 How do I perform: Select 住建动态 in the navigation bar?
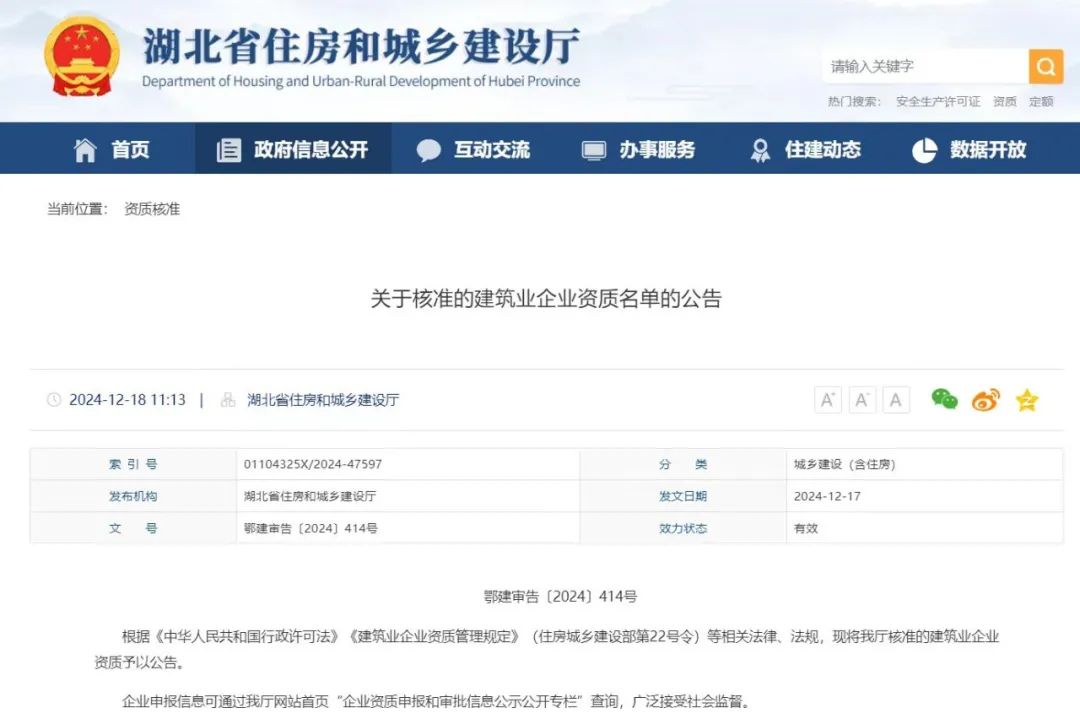[x=805, y=150]
